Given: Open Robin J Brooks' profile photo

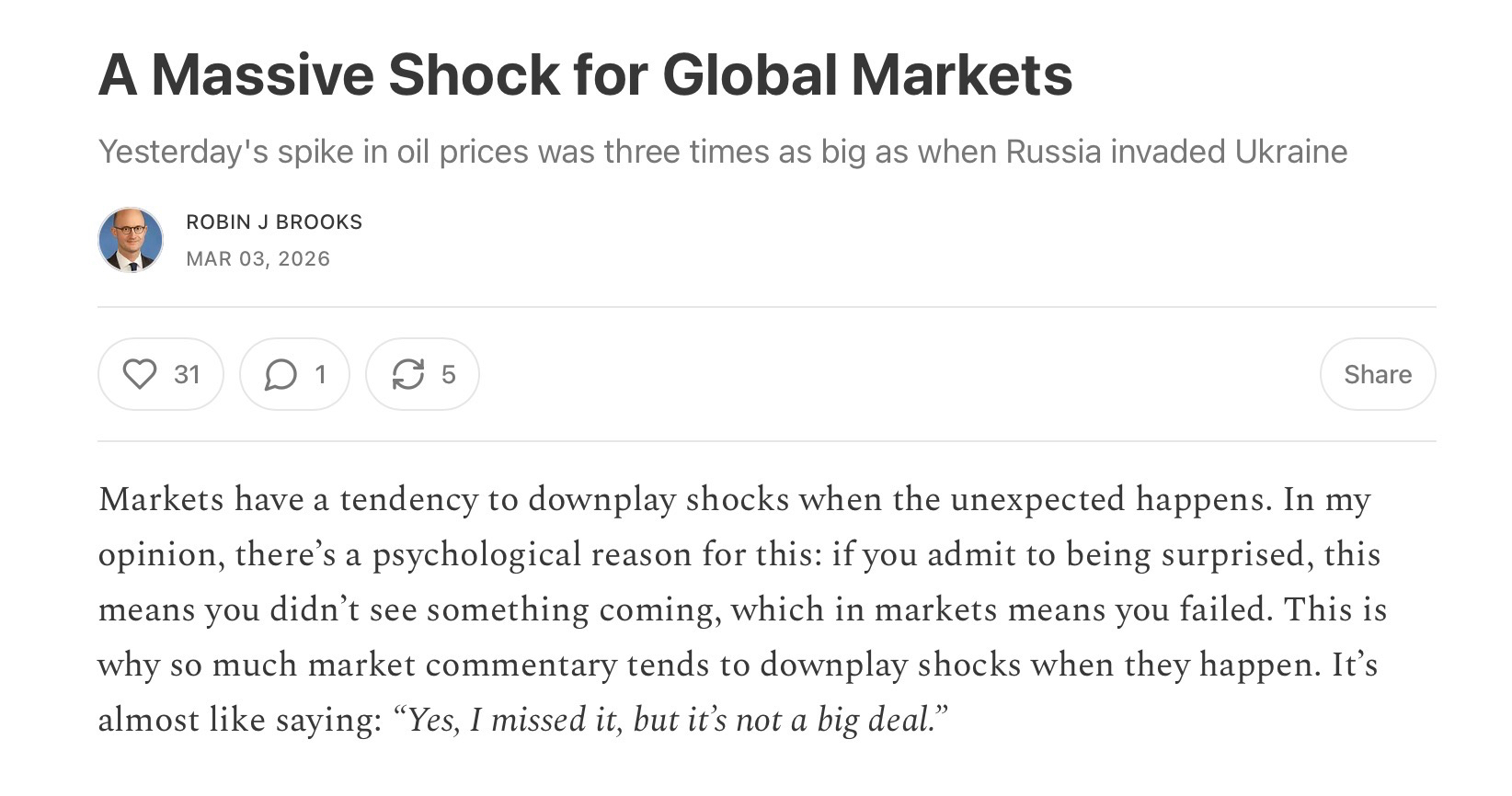Looking at the screenshot, I should [131, 240].
